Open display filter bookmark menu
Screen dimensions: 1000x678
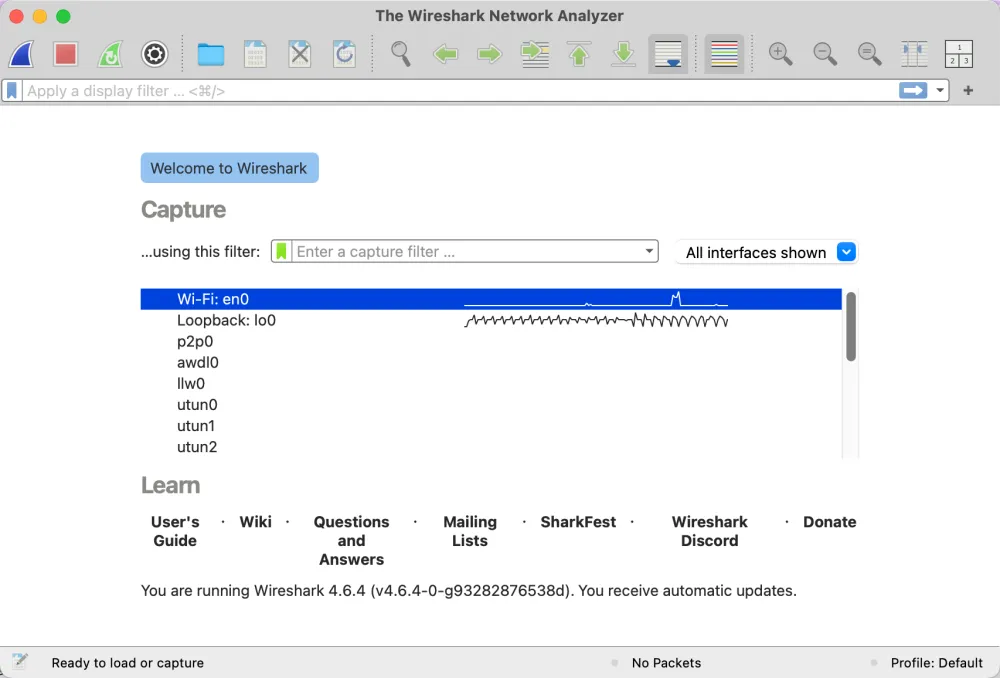[11, 91]
